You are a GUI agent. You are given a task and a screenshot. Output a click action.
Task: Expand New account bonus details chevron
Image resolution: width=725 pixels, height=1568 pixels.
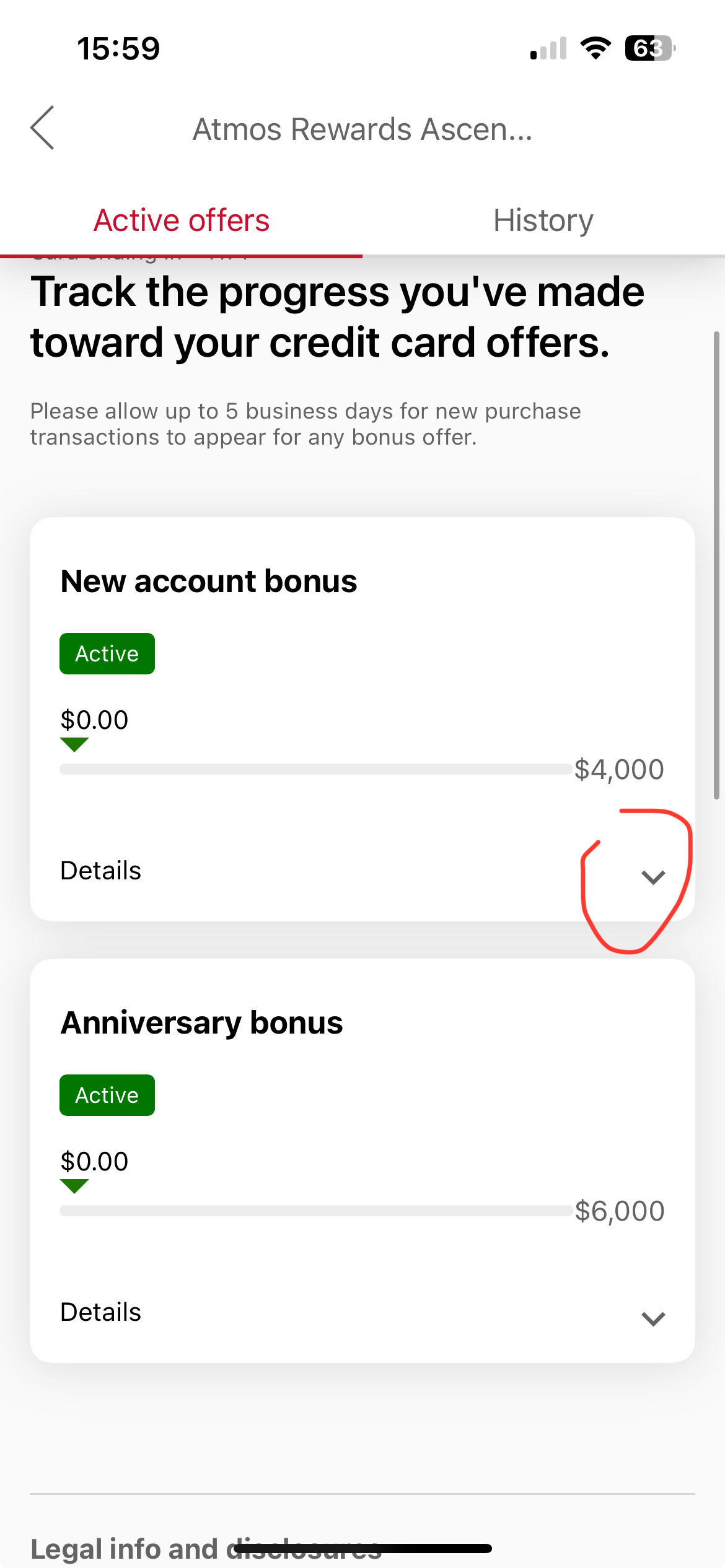tap(653, 877)
